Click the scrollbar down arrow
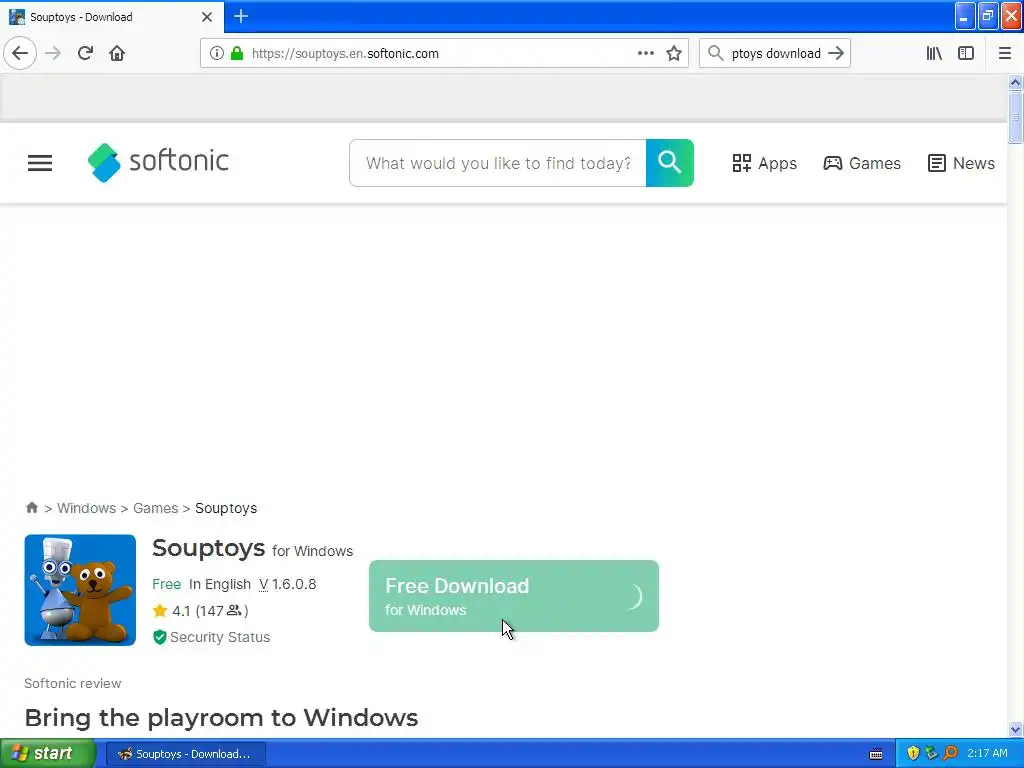Image resolution: width=1024 pixels, height=768 pixels. click(x=1015, y=729)
